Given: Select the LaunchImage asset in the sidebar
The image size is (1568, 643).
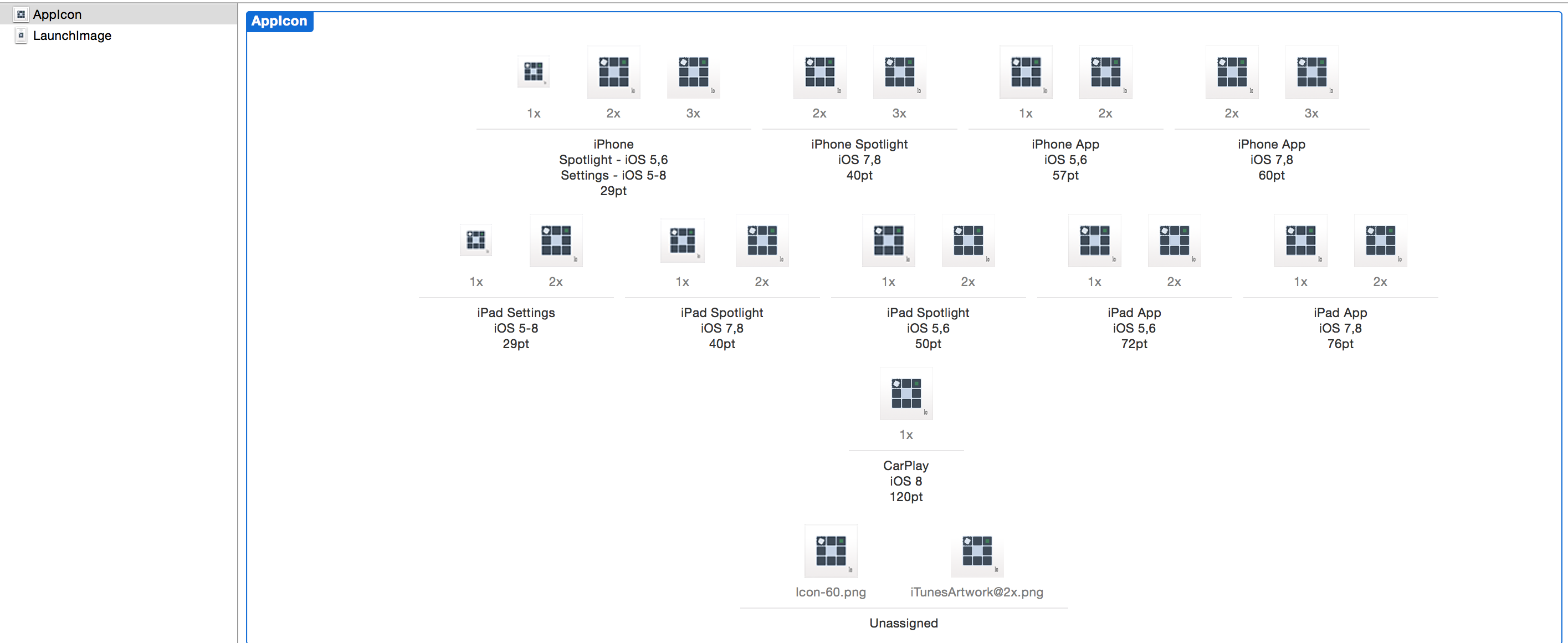Looking at the screenshot, I should pyautogui.click(x=119, y=35).
